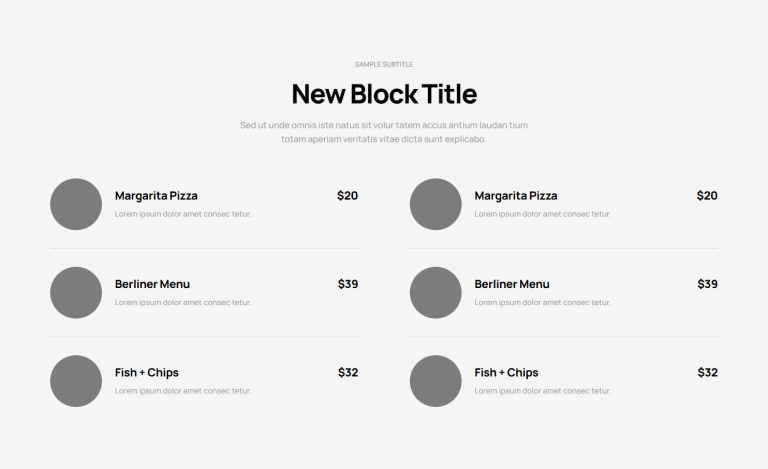Select the right column Fish + Chips title
The image size is (768, 469).
(506, 373)
